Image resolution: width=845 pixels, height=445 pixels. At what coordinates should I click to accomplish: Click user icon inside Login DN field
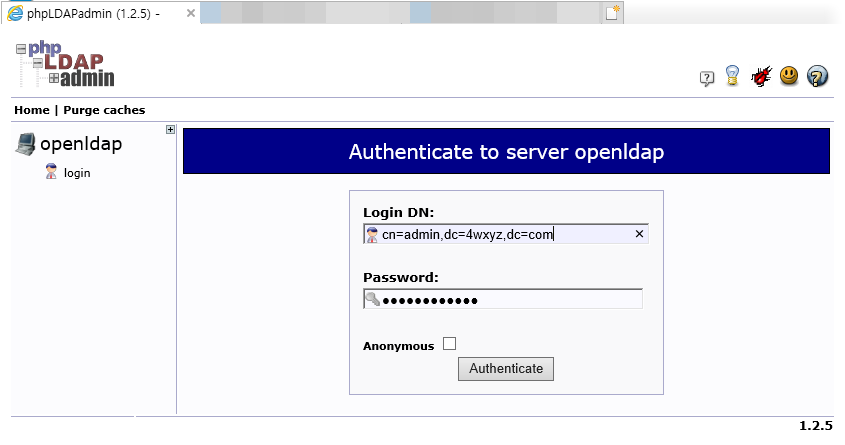coord(372,234)
